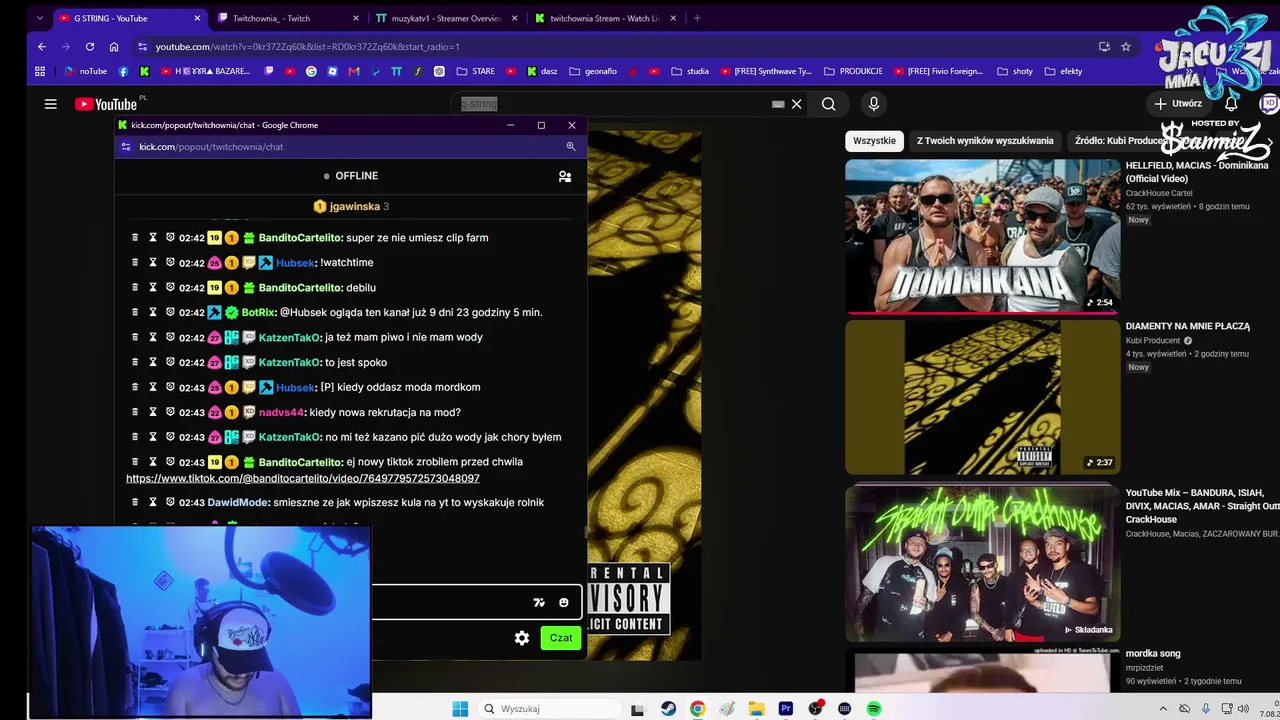Open the mordka song video title

click(x=1153, y=654)
